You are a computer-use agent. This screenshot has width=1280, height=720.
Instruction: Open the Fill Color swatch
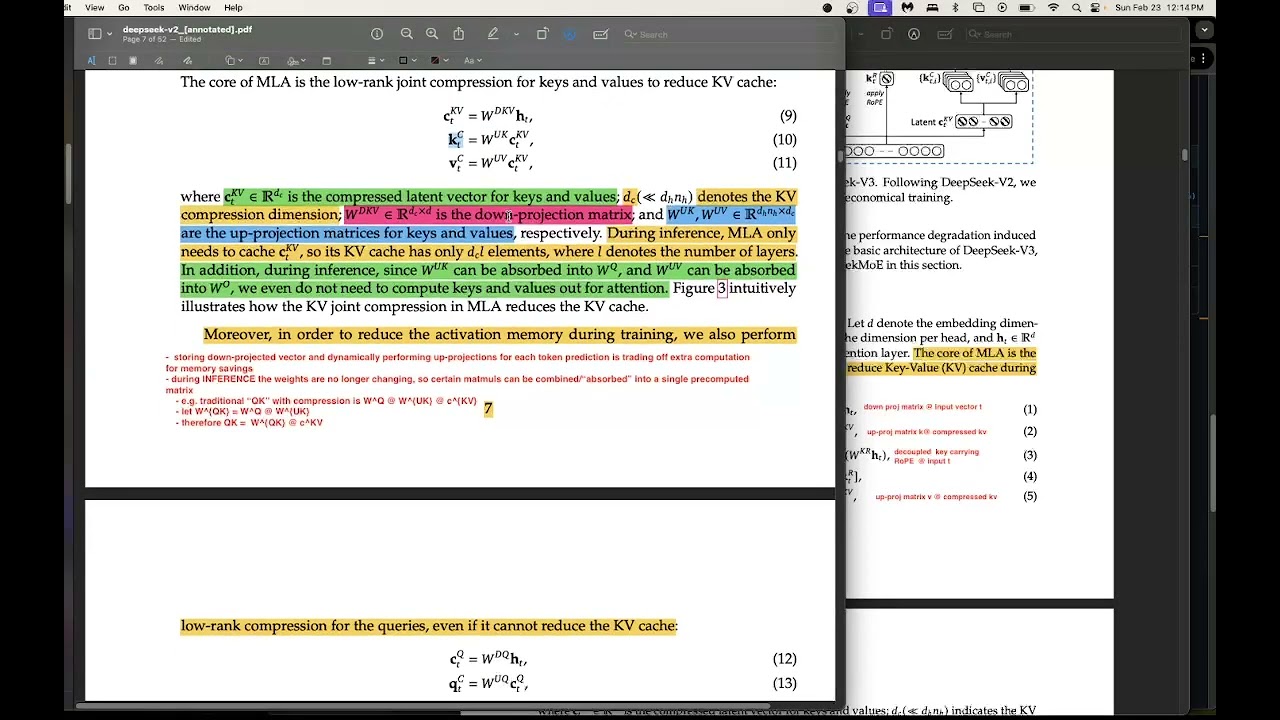coord(438,61)
